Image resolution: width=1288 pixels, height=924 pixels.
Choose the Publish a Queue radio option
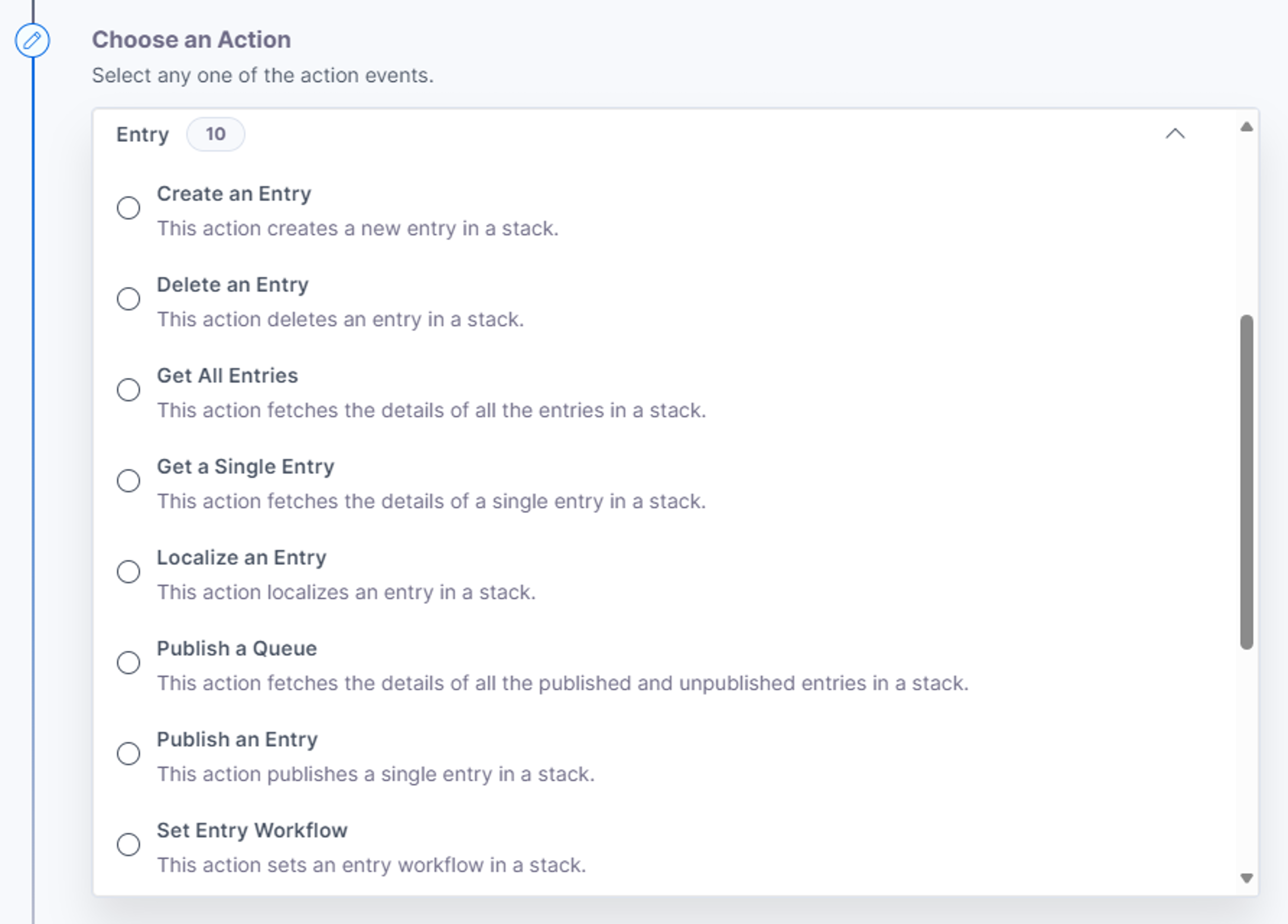point(128,662)
